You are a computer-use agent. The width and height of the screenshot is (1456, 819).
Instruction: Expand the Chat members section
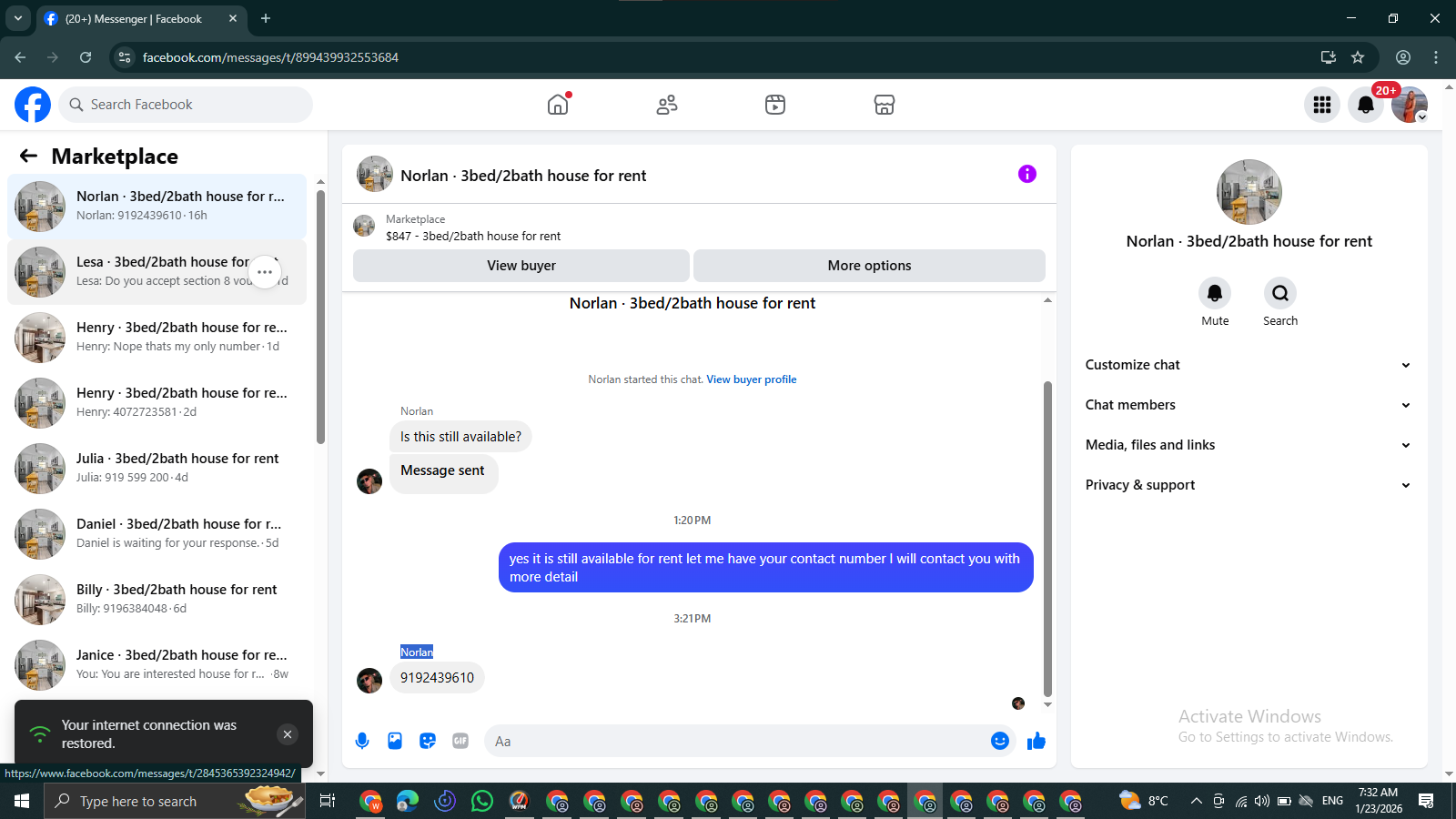tap(1249, 405)
